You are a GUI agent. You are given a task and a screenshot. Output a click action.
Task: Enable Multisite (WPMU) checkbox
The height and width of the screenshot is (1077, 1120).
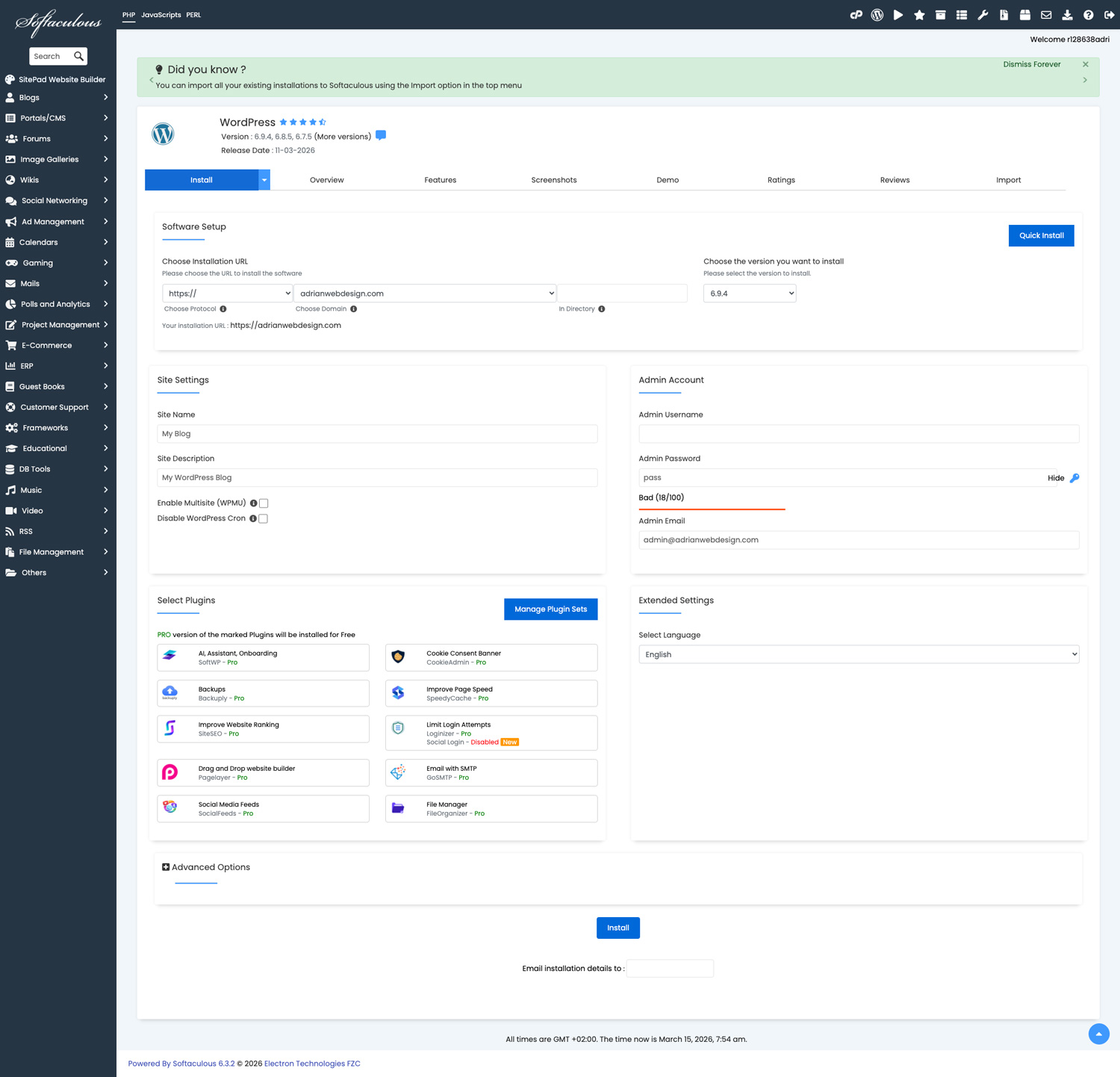264,503
